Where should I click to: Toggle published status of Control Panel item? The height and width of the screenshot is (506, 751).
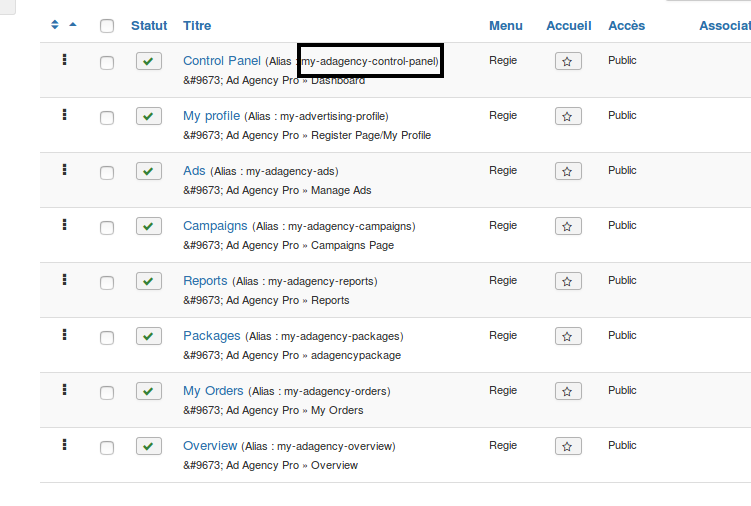(148, 61)
